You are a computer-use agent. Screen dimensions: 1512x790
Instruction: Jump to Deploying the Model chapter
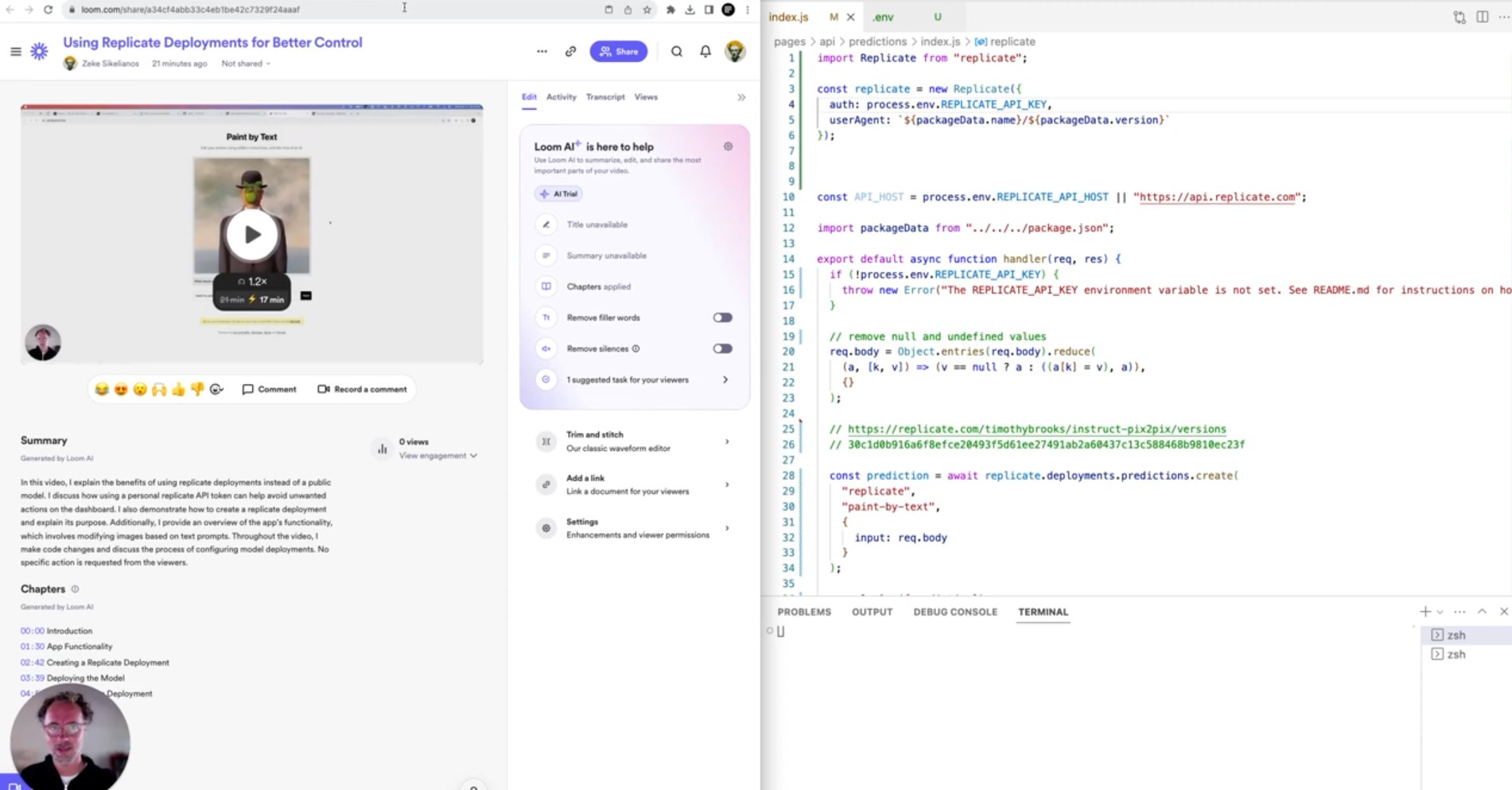tap(72, 679)
